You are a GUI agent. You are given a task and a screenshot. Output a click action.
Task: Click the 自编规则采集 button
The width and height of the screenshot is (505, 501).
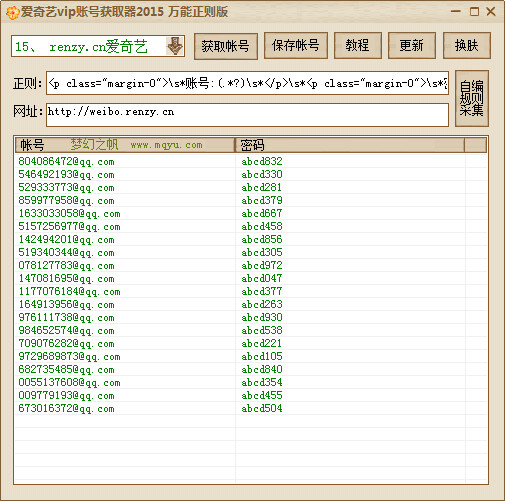472,99
